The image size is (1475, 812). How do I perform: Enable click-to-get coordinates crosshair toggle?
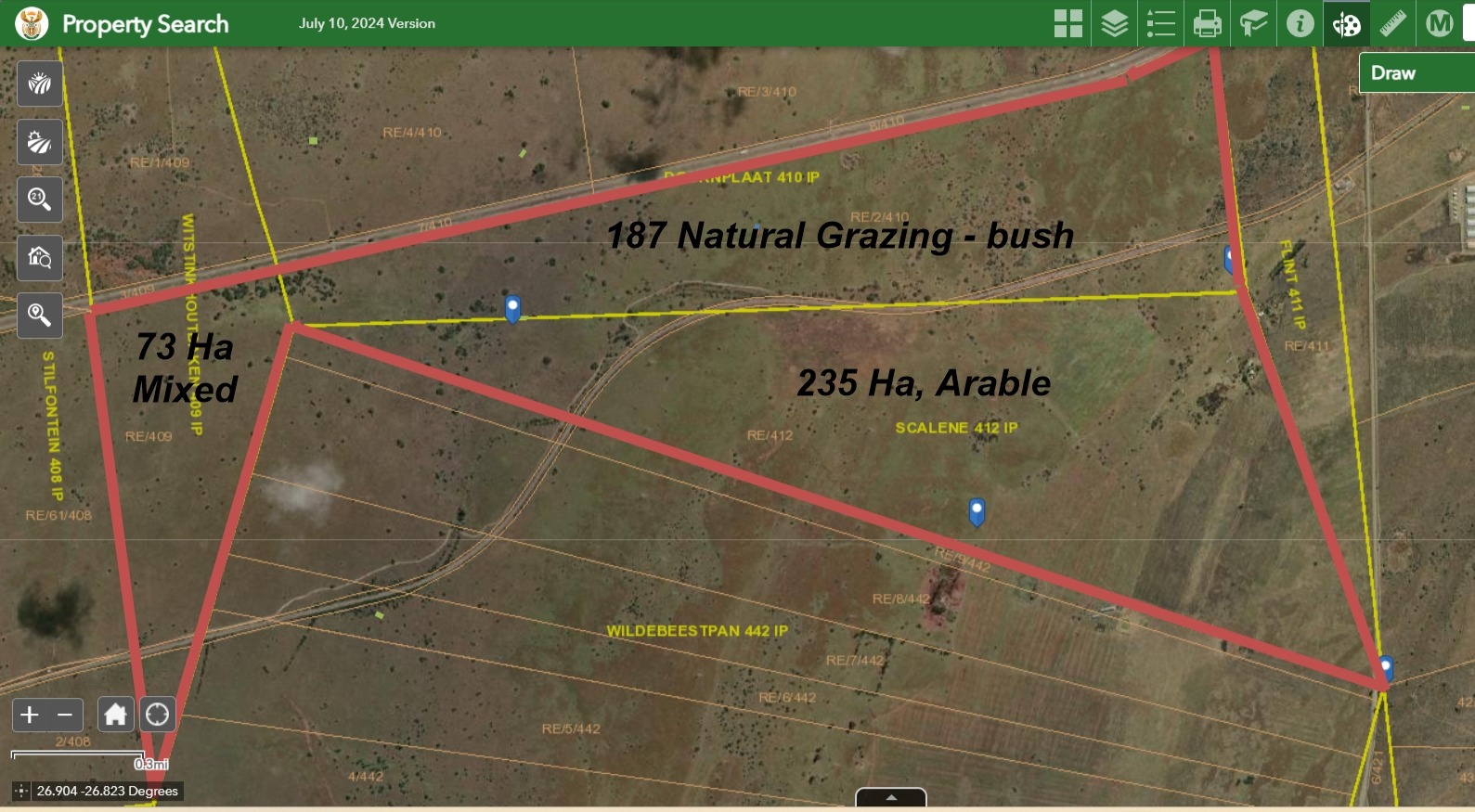[21, 791]
